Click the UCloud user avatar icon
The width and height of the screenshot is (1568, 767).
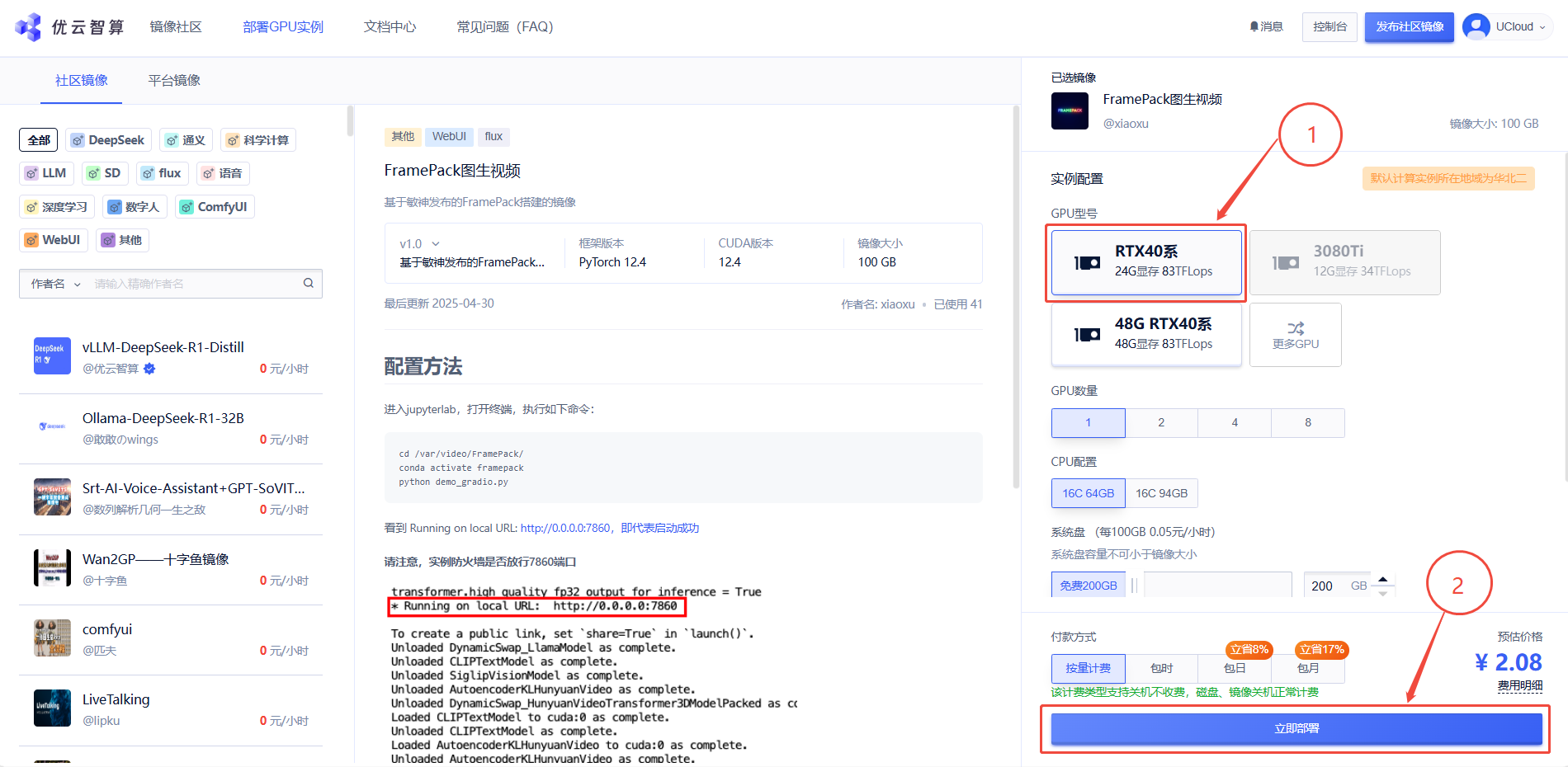pyautogui.click(x=1476, y=26)
